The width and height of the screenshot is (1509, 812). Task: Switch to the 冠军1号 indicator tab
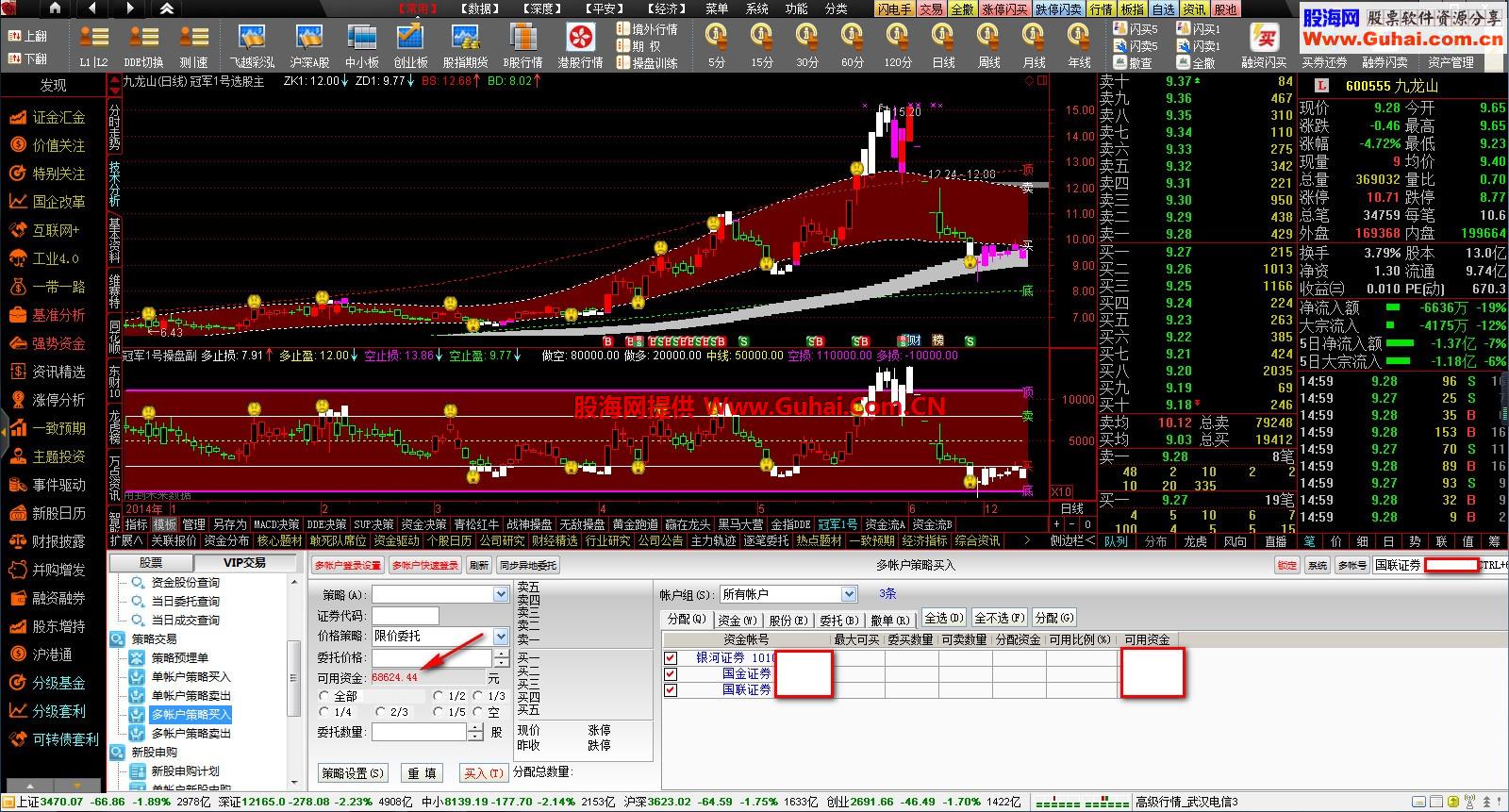837,524
